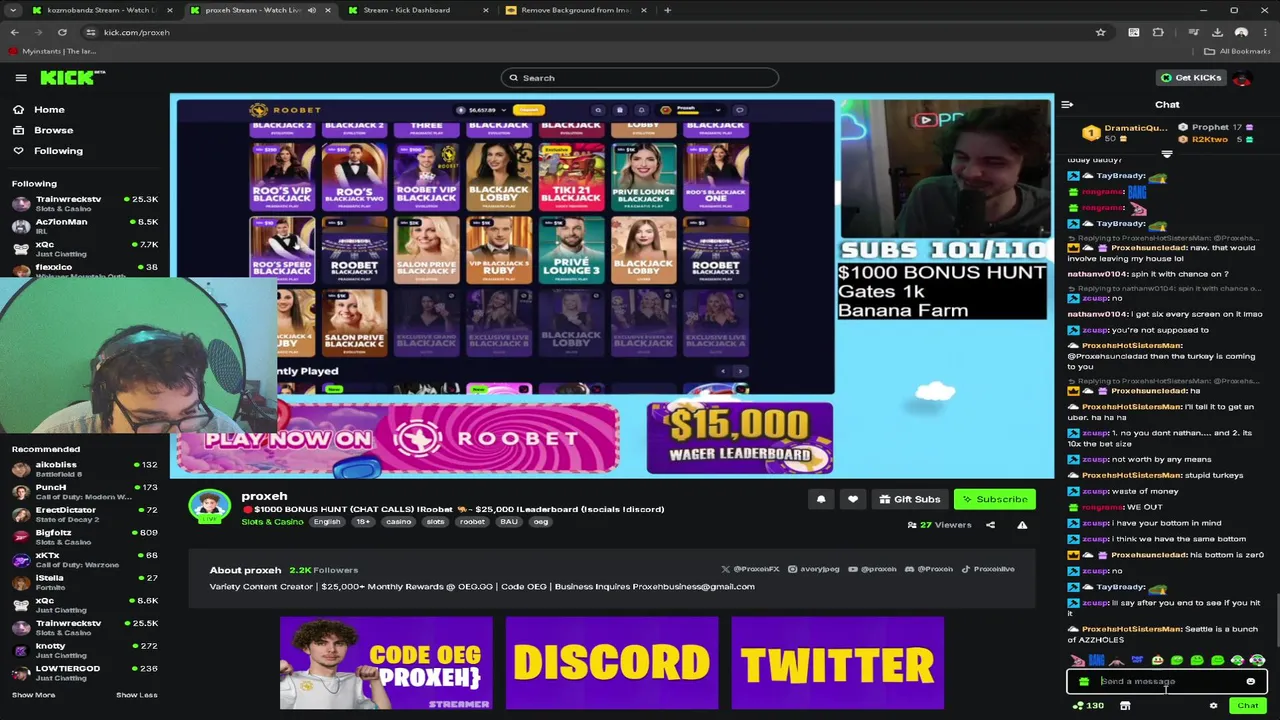This screenshot has height=720, width=1280.
Task: Open the user profile avatar menu
Action: 1242,78
